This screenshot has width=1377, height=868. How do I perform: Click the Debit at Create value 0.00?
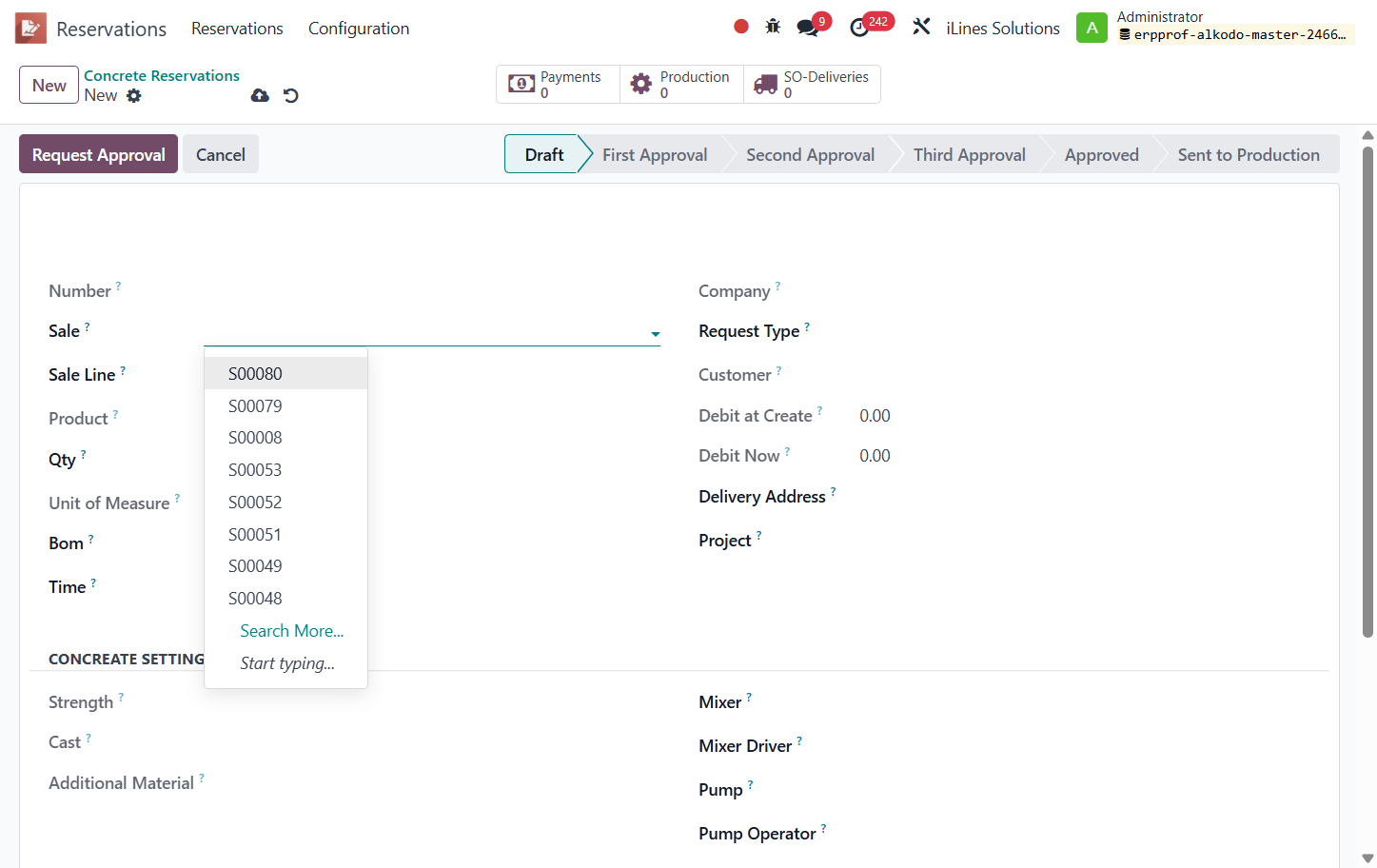(875, 416)
